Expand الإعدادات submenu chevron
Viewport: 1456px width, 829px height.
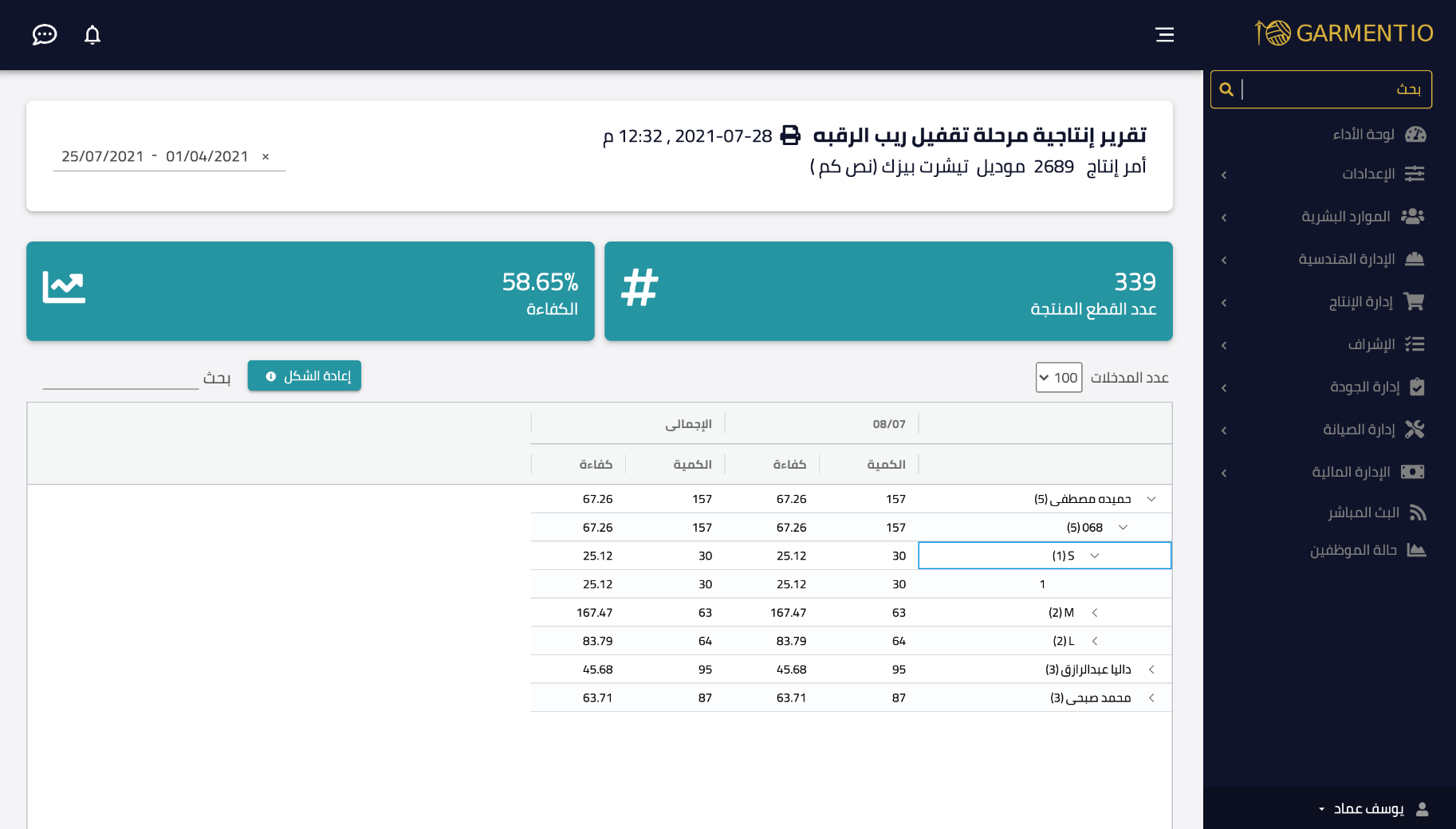pos(1224,175)
